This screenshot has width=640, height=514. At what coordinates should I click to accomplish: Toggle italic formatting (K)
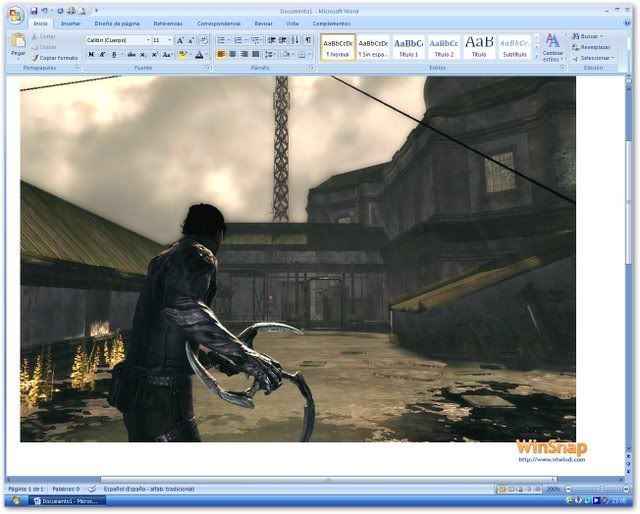coord(103,54)
